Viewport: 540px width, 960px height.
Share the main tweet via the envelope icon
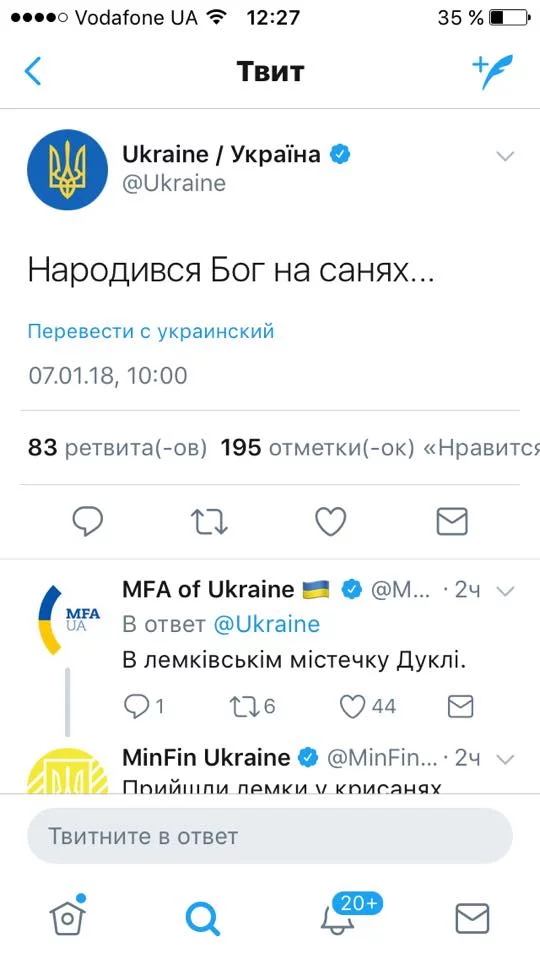(452, 522)
